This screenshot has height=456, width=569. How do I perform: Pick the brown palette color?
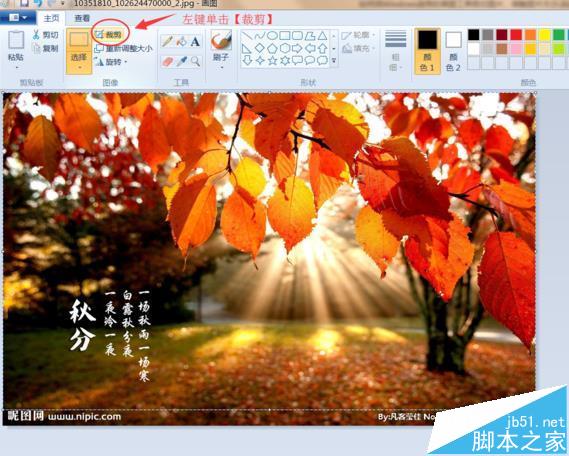tap(502, 49)
